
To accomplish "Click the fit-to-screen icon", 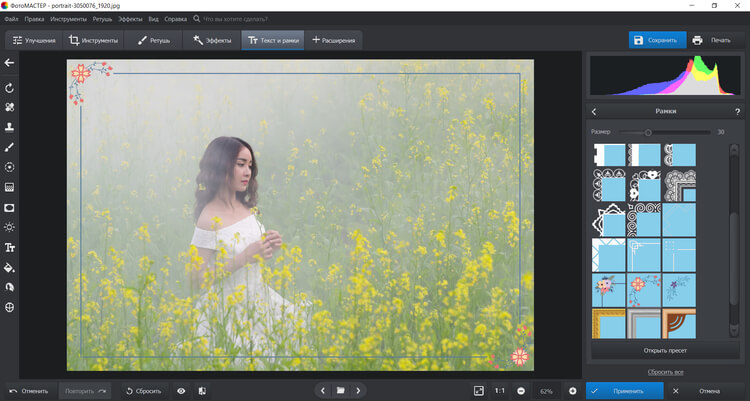I will click(x=479, y=390).
